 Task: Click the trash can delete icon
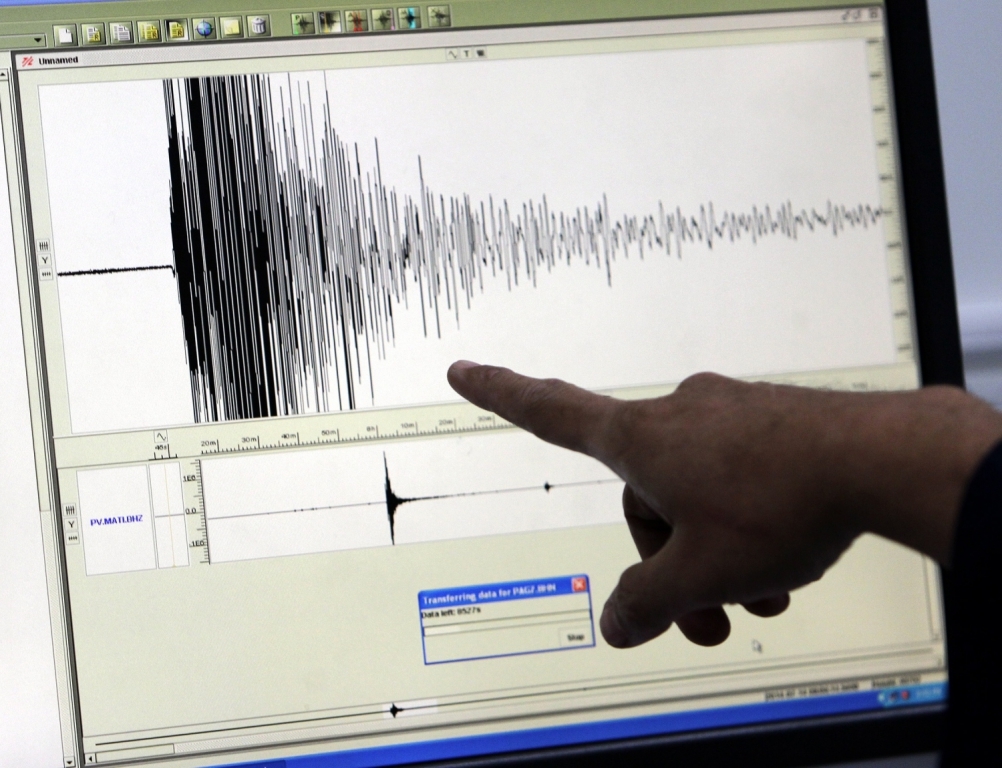coord(258,26)
